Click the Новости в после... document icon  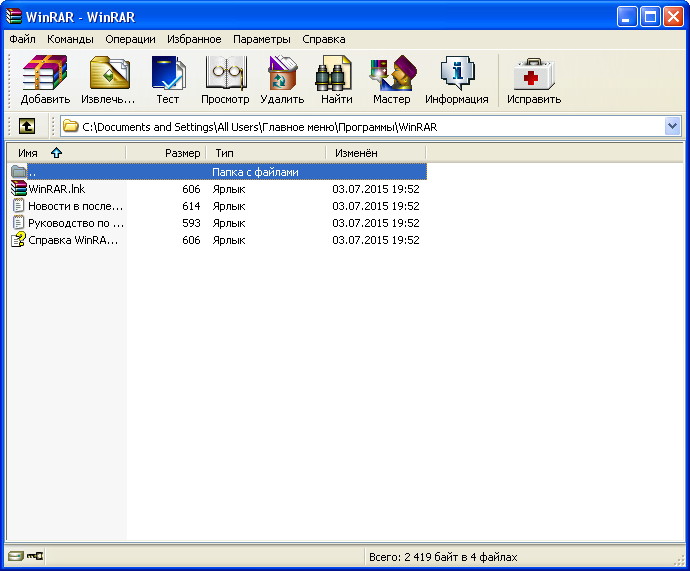(18, 206)
